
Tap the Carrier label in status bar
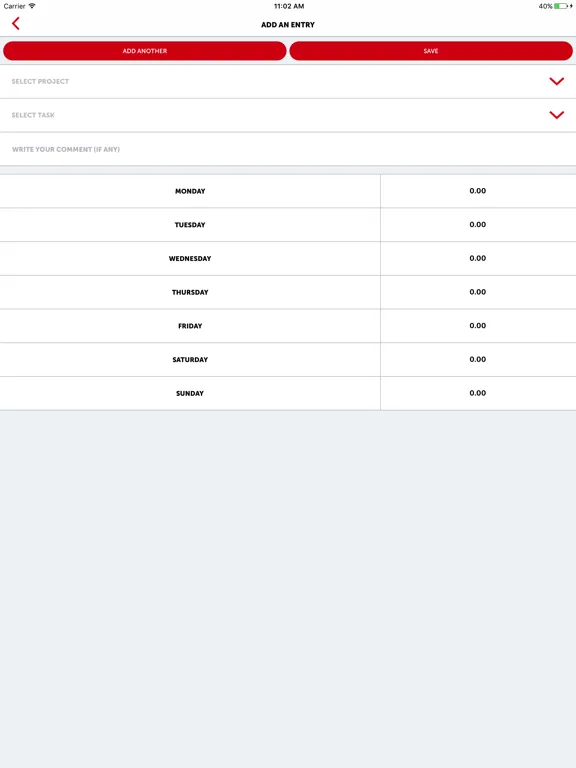point(14,6)
